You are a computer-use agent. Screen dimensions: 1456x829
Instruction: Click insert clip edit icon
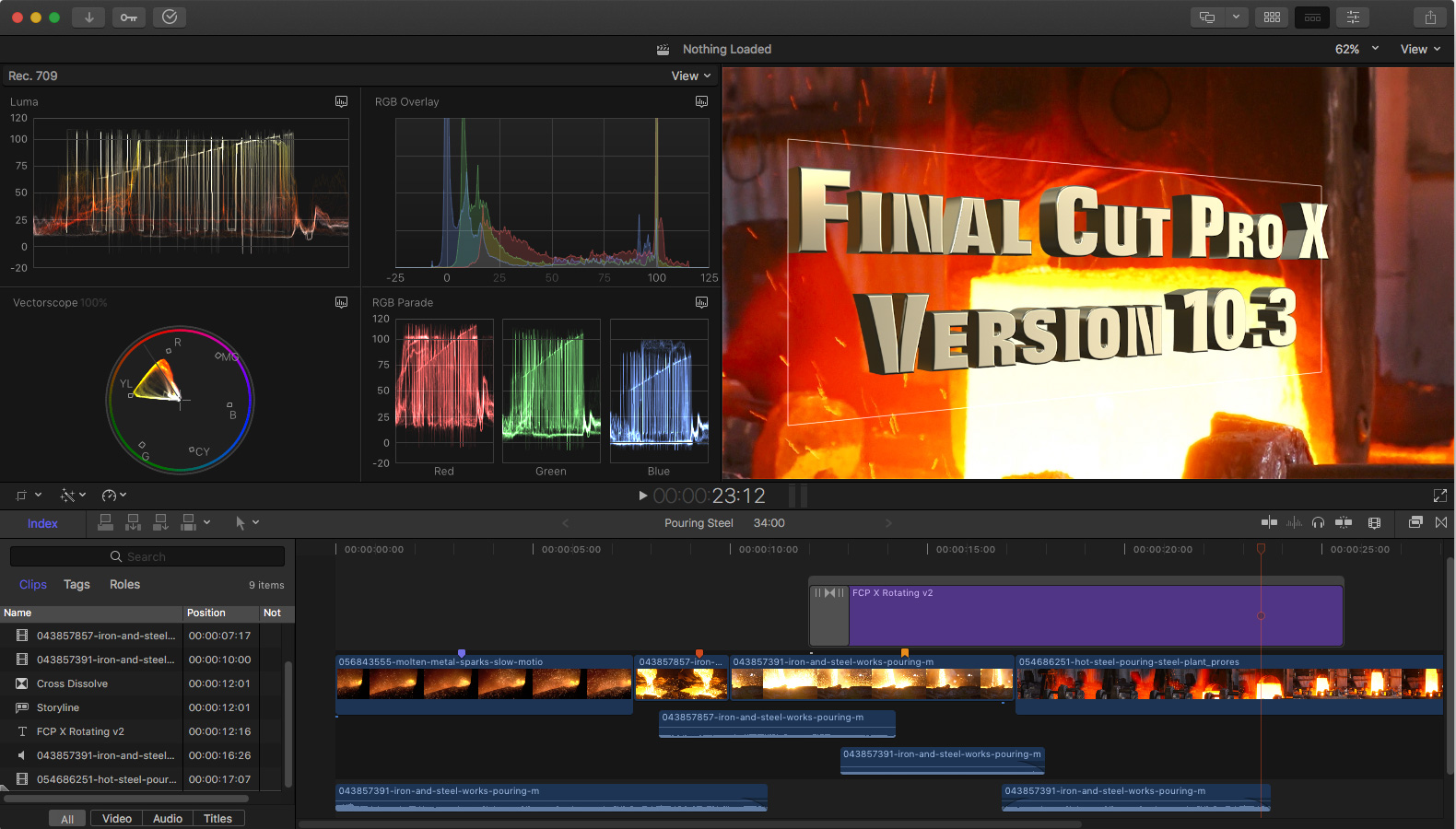tap(134, 522)
